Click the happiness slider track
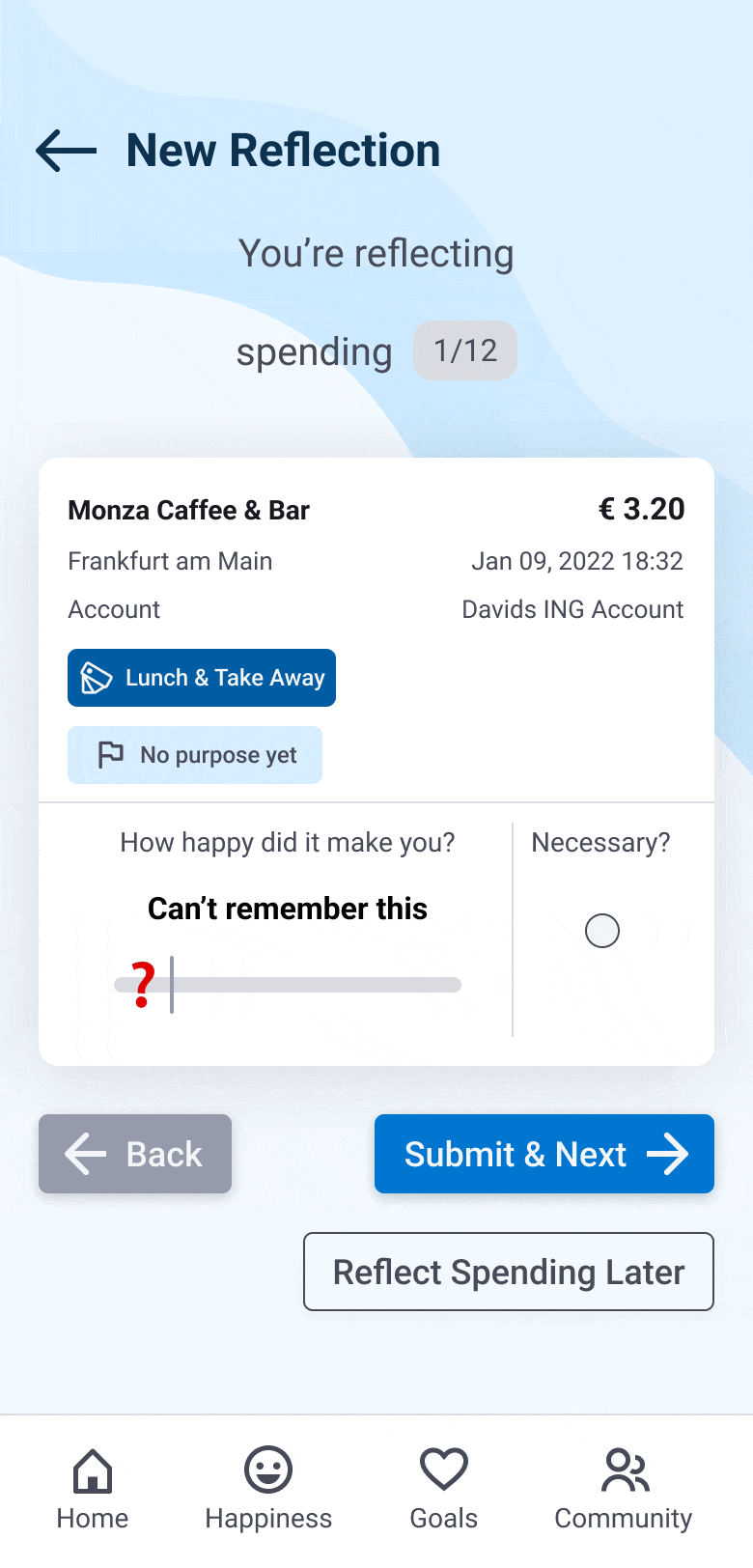 point(319,985)
